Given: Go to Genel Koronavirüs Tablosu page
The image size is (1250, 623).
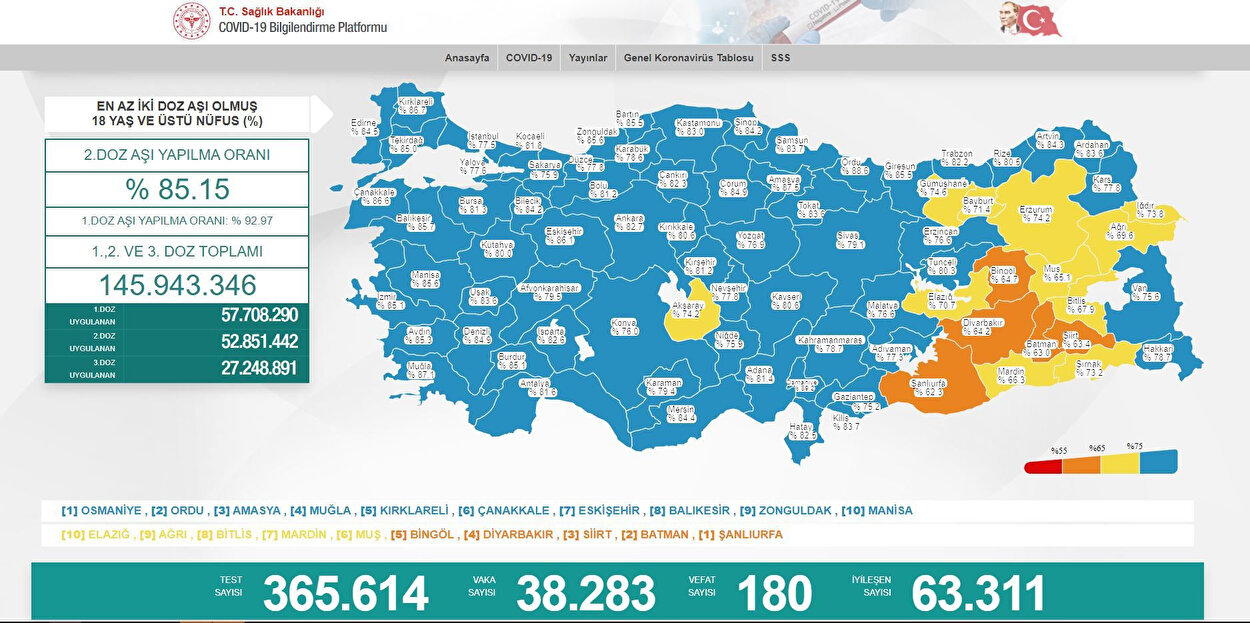Looking at the screenshot, I should coord(688,58).
